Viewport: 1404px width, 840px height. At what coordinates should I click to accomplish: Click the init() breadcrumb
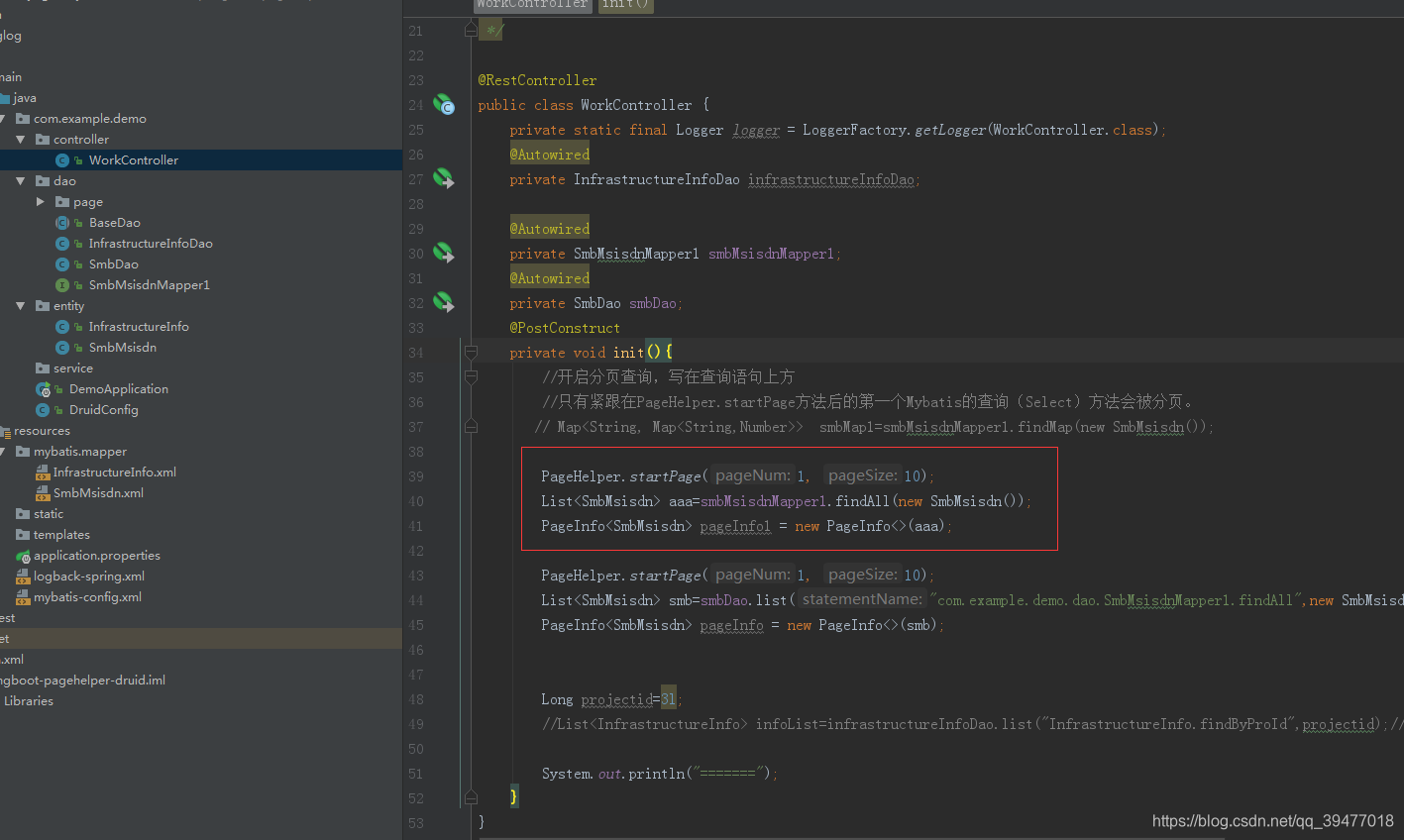coord(625,5)
